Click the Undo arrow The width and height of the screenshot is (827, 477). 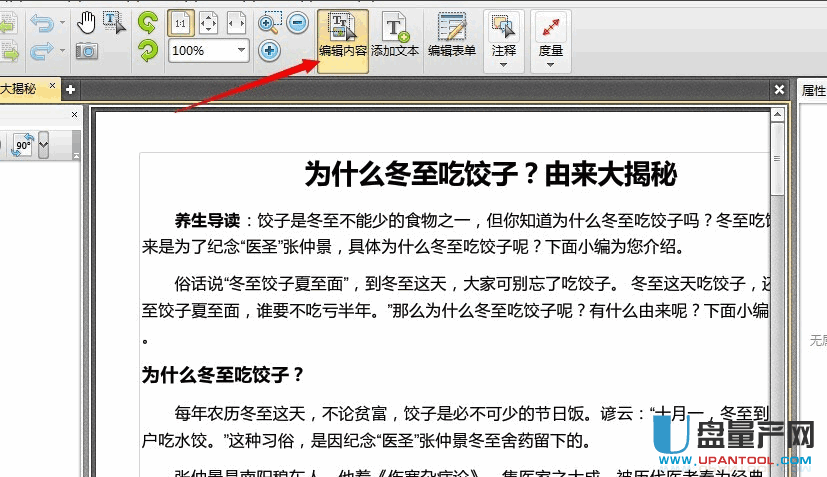(x=41, y=22)
